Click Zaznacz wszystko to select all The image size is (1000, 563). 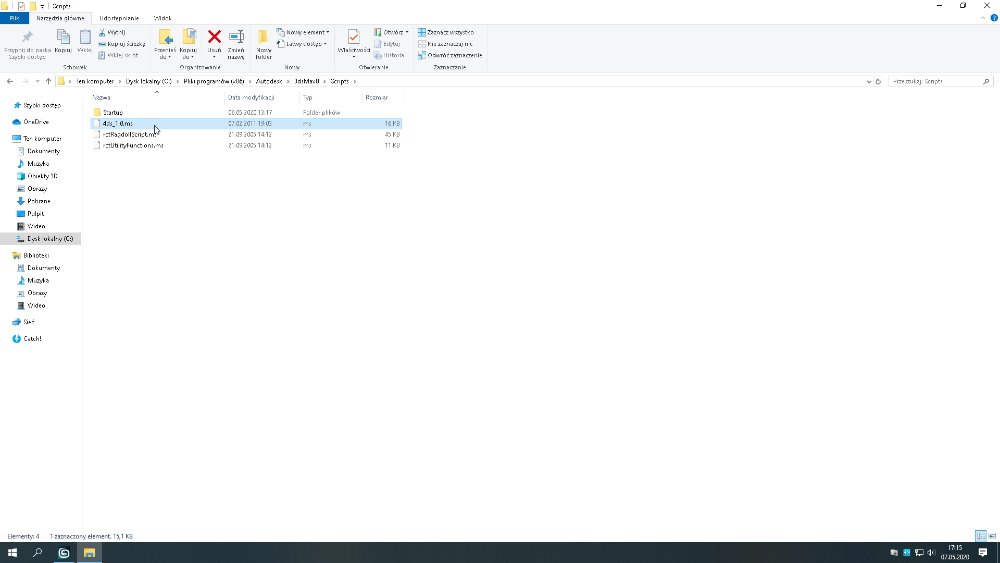tap(446, 32)
